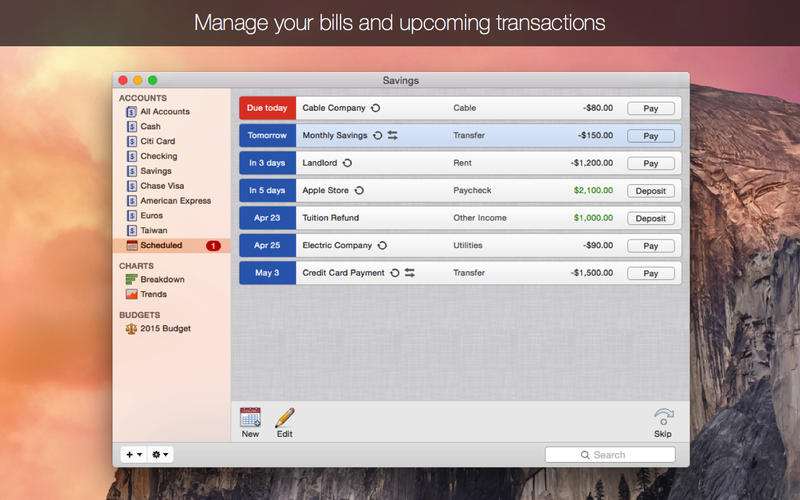Click the Edit pencil icon
Viewport: 800px width, 500px height.
[285, 417]
